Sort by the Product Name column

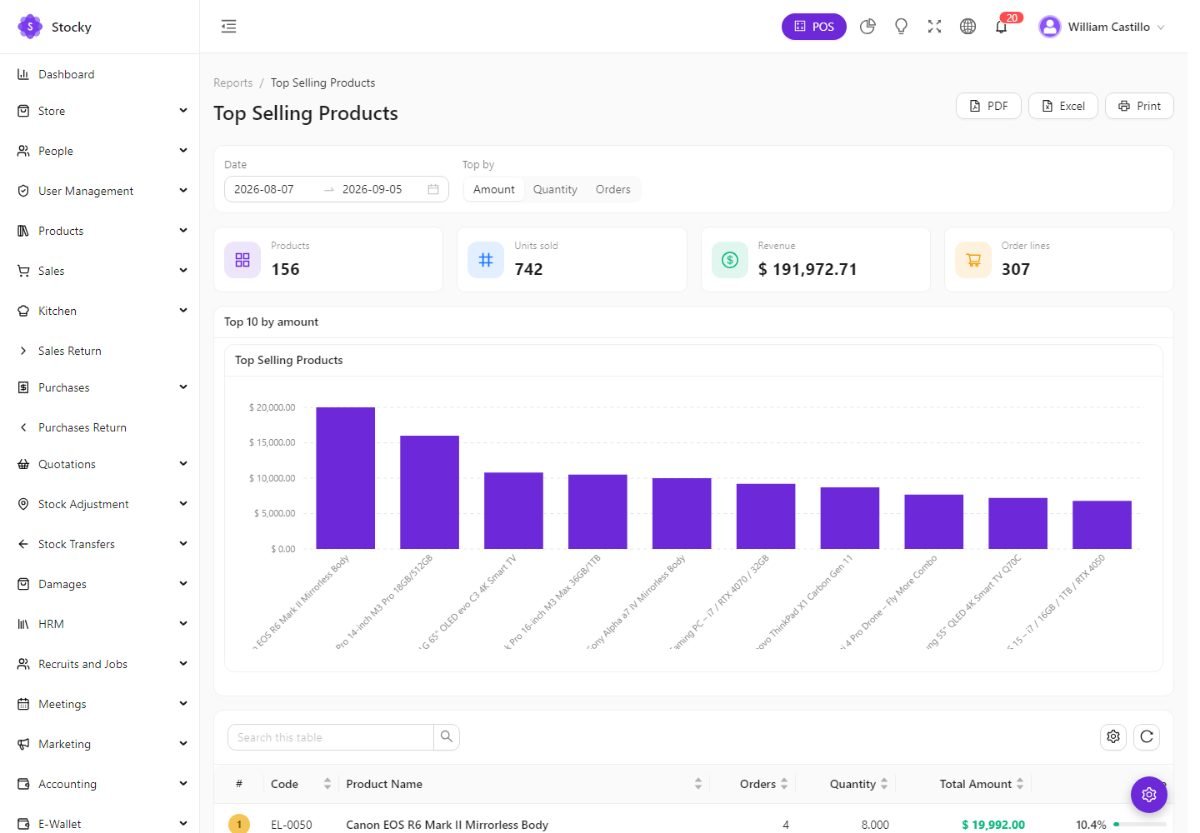523,784
